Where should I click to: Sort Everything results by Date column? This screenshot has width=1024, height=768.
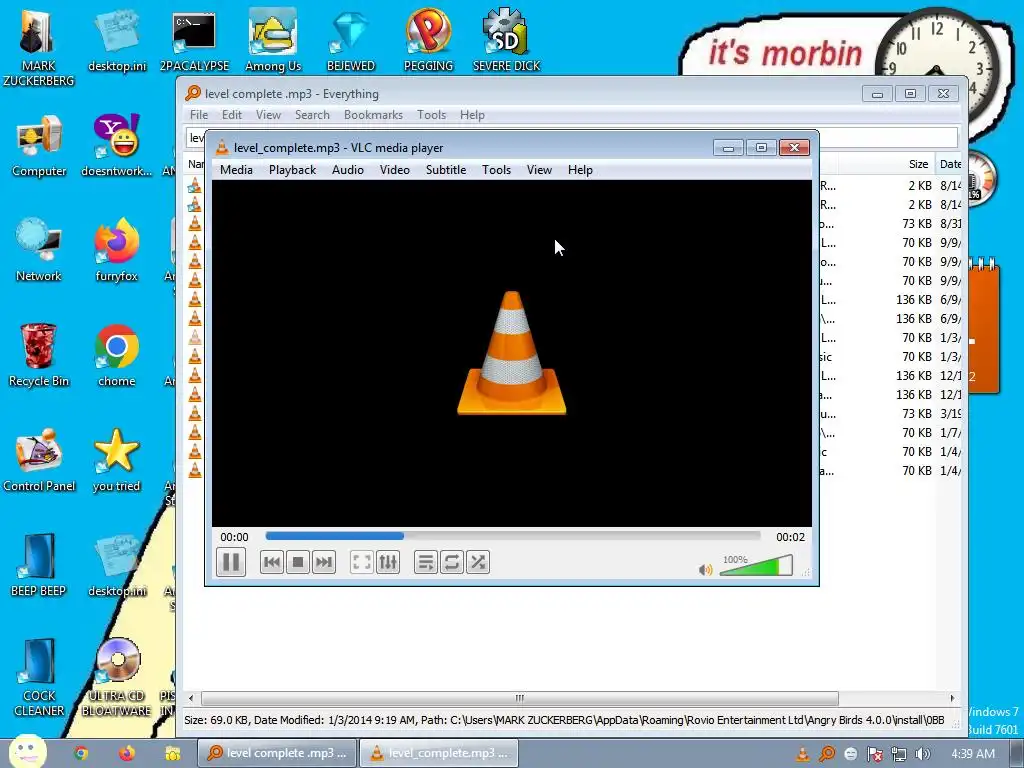pyautogui.click(x=948, y=164)
